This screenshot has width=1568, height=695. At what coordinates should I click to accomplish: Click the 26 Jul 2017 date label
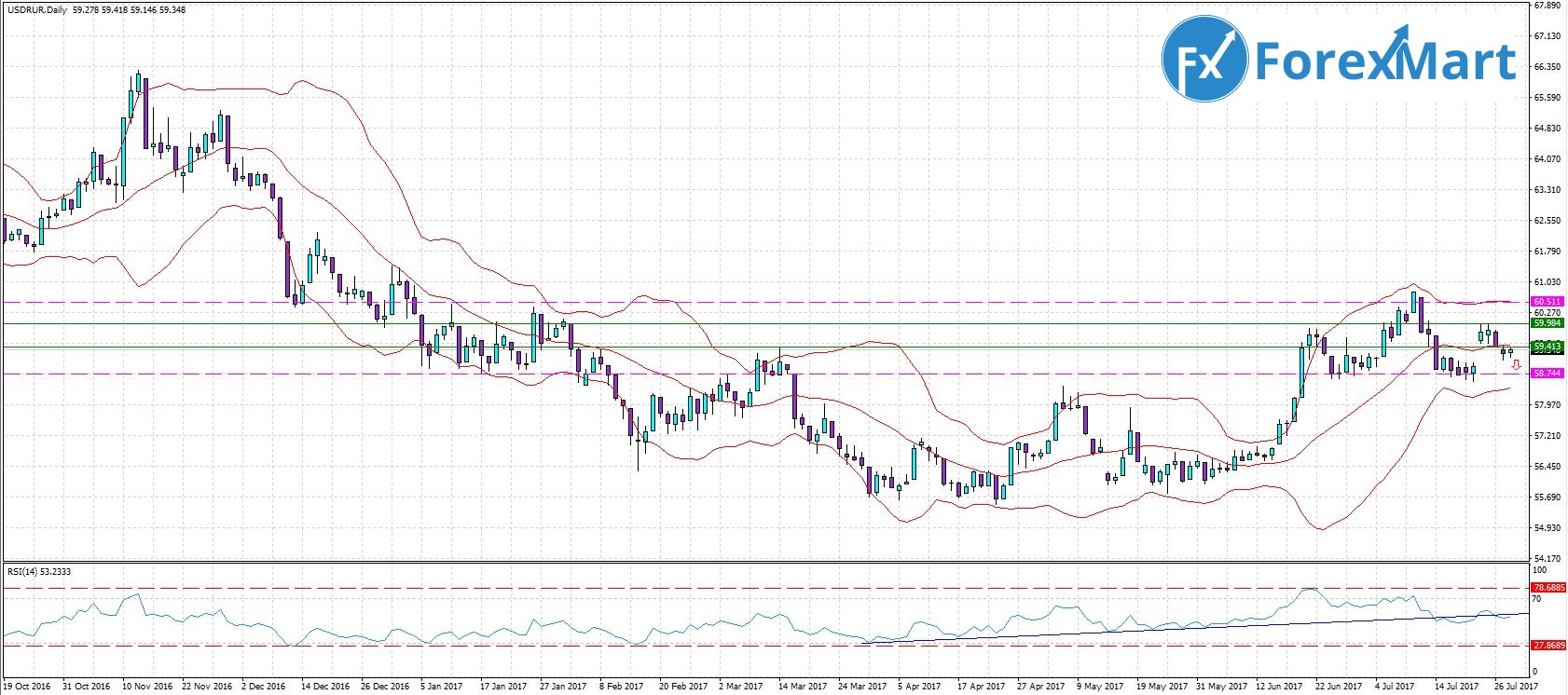tap(1516, 687)
